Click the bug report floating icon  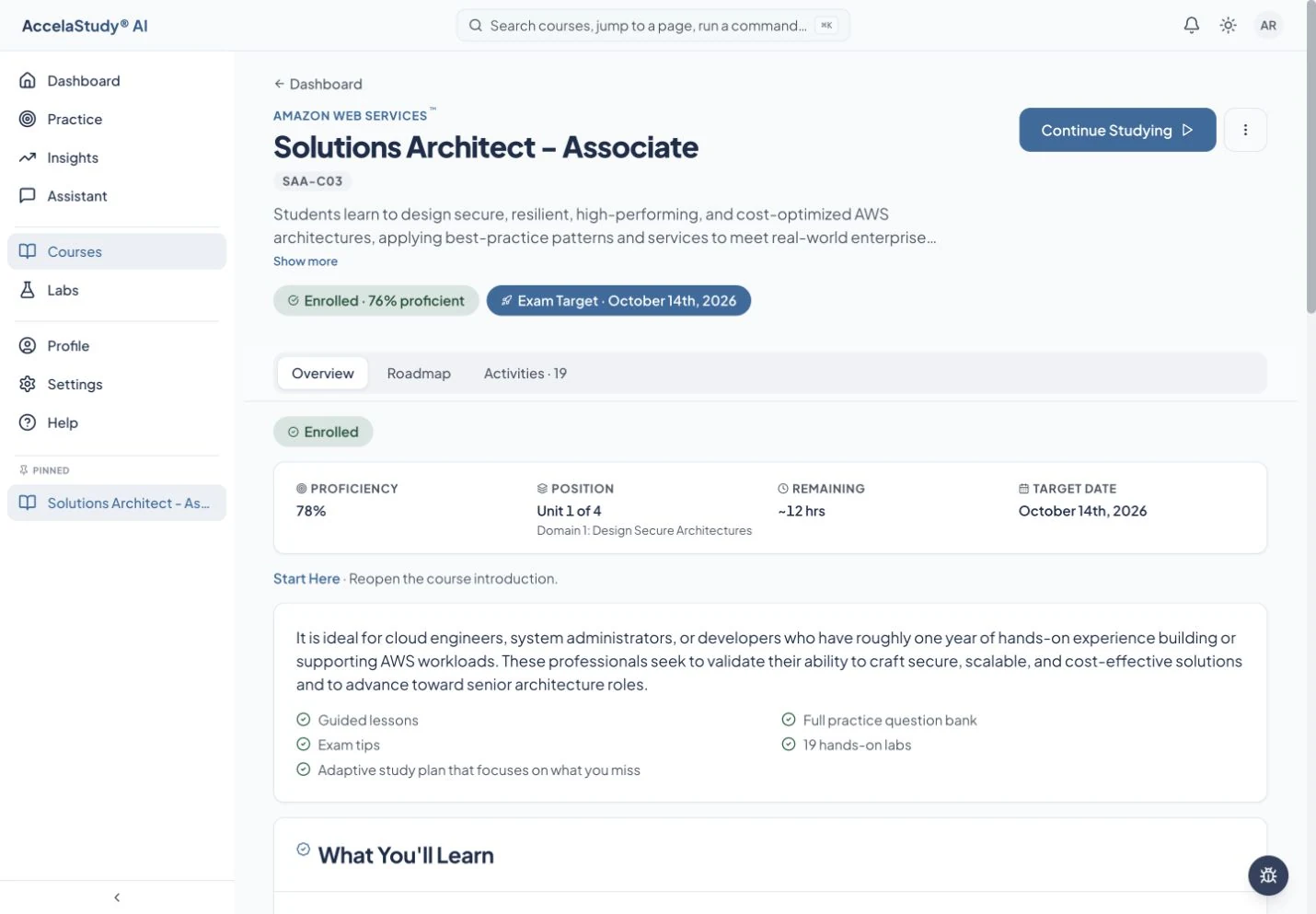click(x=1268, y=875)
